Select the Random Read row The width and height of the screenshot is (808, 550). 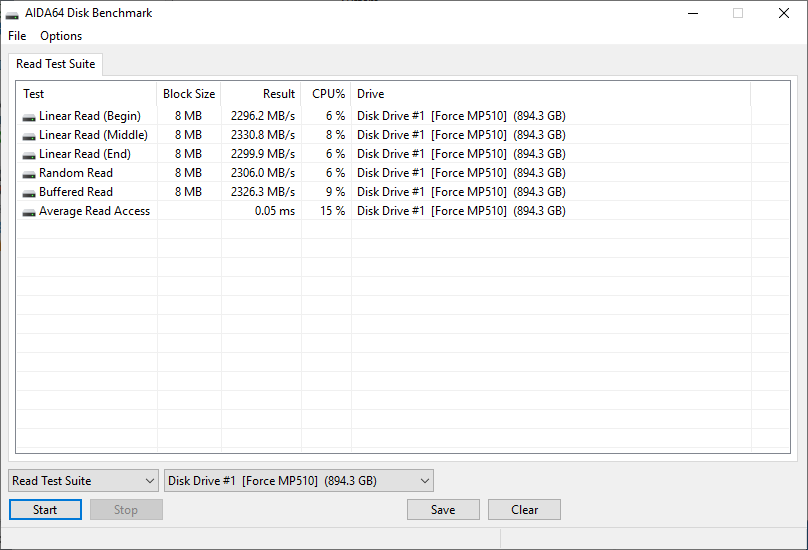point(403,173)
